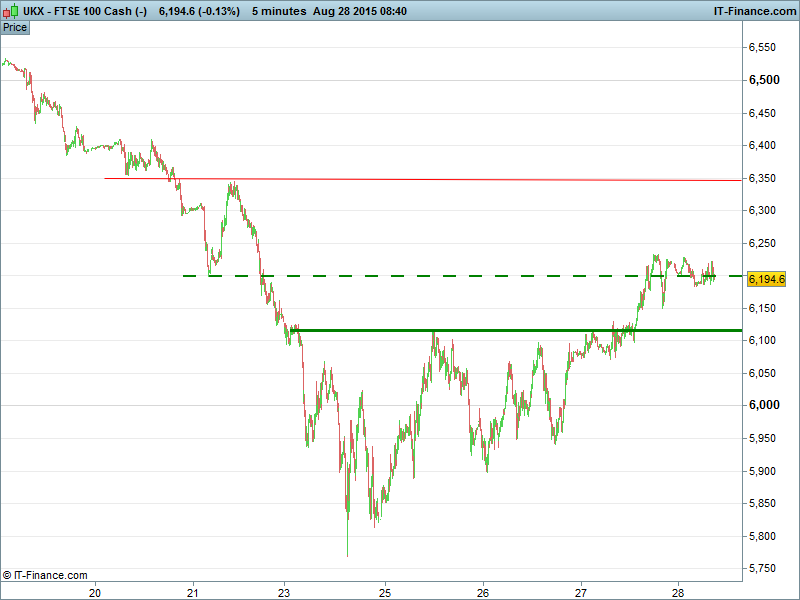The height and width of the screenshot is (600, 800).
Task: Select the dashed green horizontal line
Action: tap(450, 276)
